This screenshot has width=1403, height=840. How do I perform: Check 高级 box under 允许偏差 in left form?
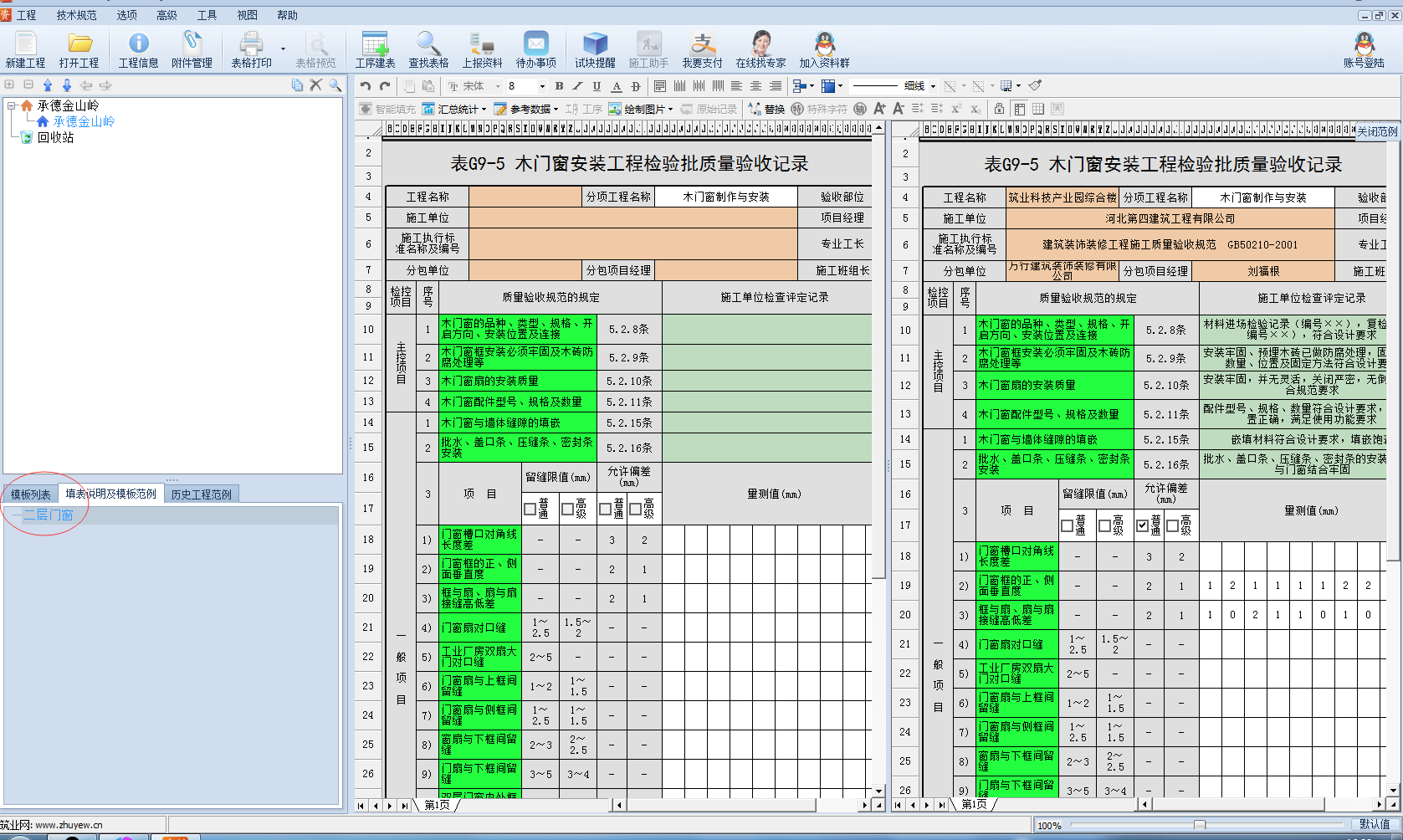tap(636, 509)
